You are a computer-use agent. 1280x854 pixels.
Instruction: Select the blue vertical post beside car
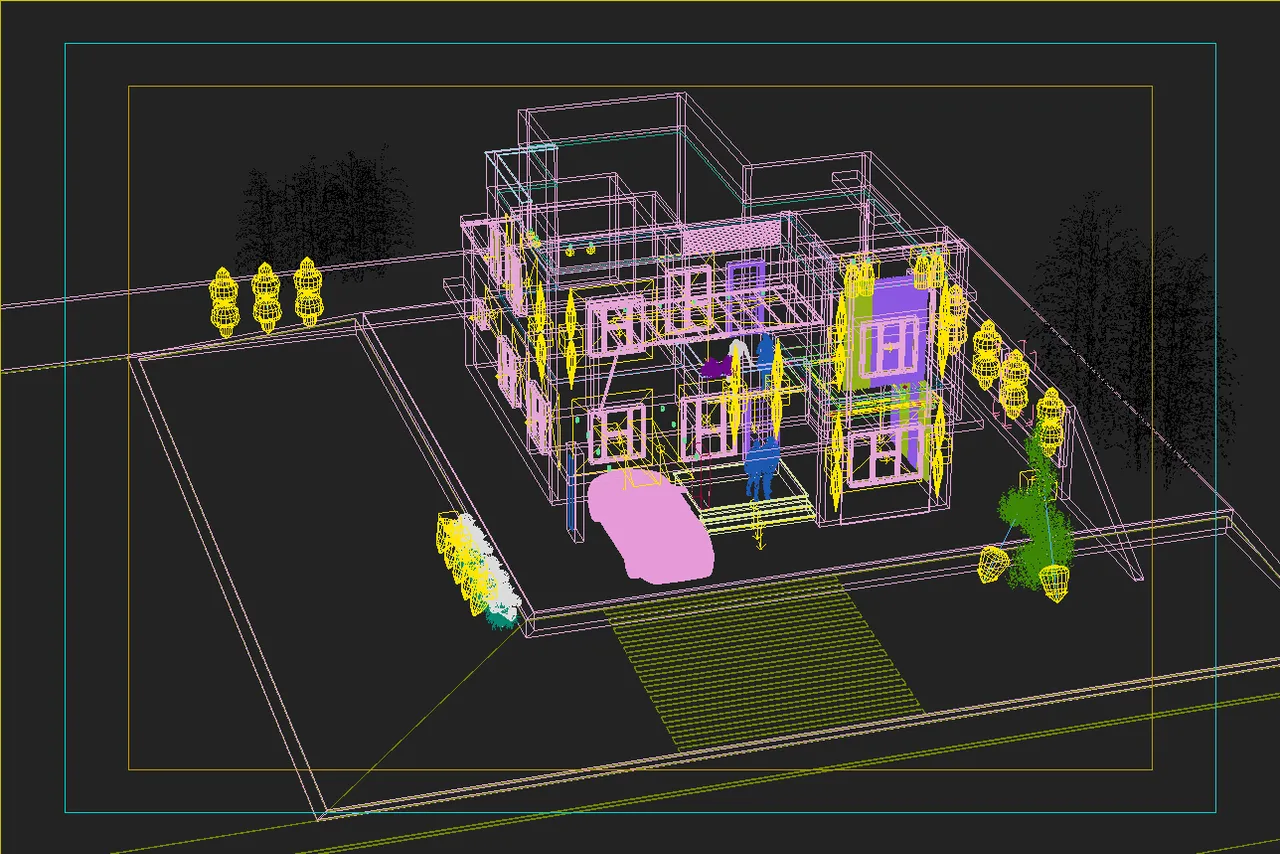click(x=571, y=492)
